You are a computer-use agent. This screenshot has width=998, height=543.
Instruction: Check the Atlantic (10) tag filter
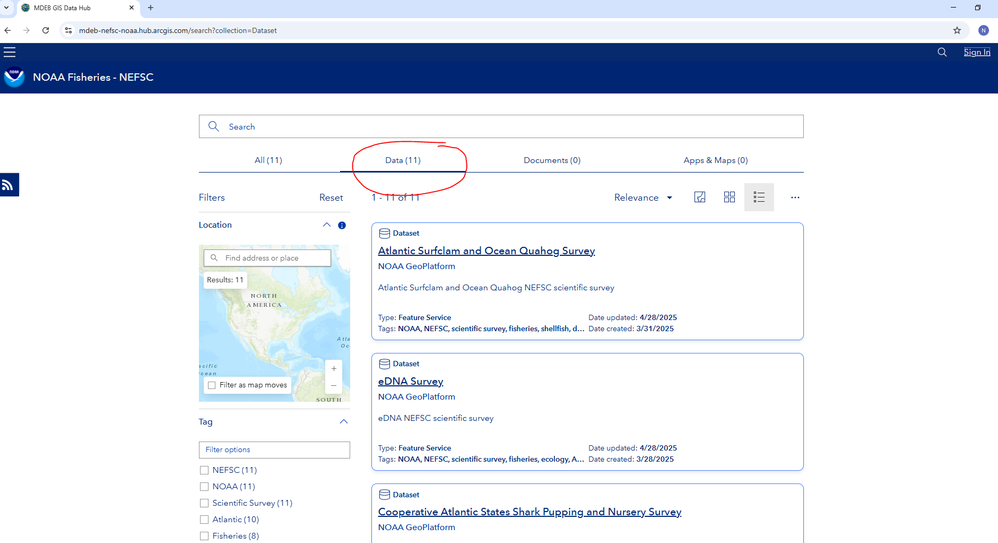pyautogui.click(x=204, y=519)
